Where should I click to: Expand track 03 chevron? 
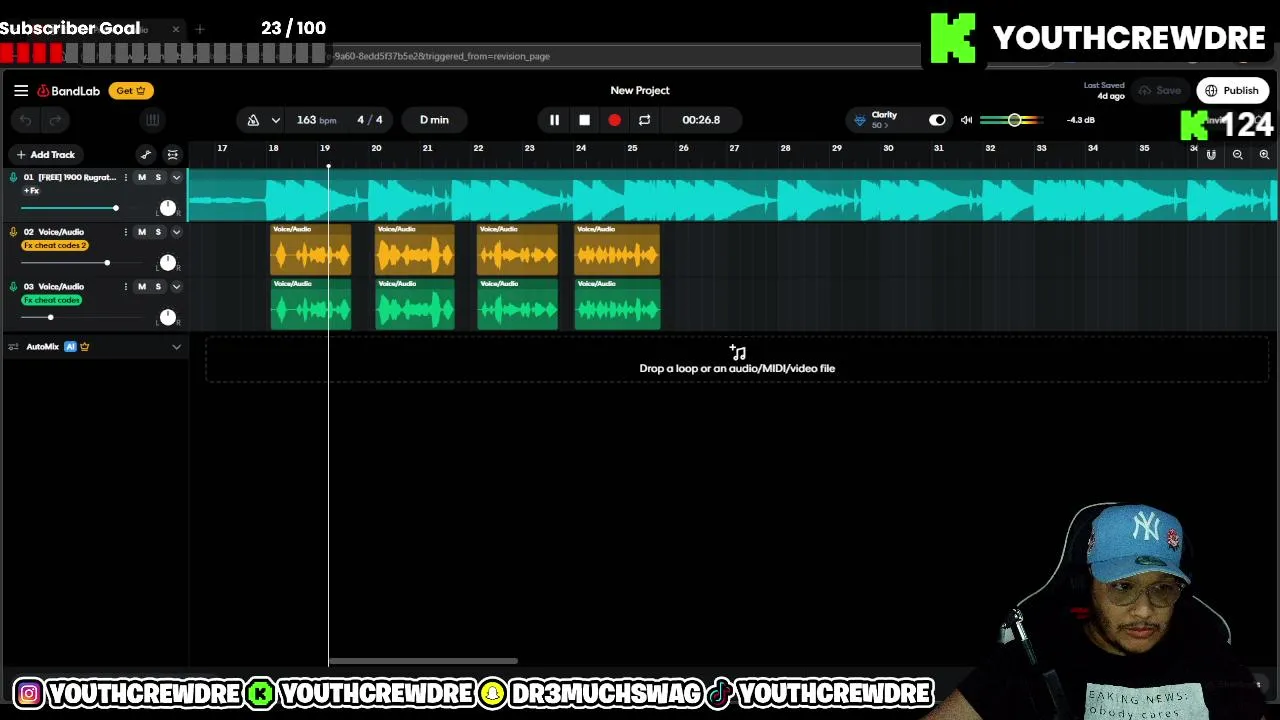(x=176, y=287)
